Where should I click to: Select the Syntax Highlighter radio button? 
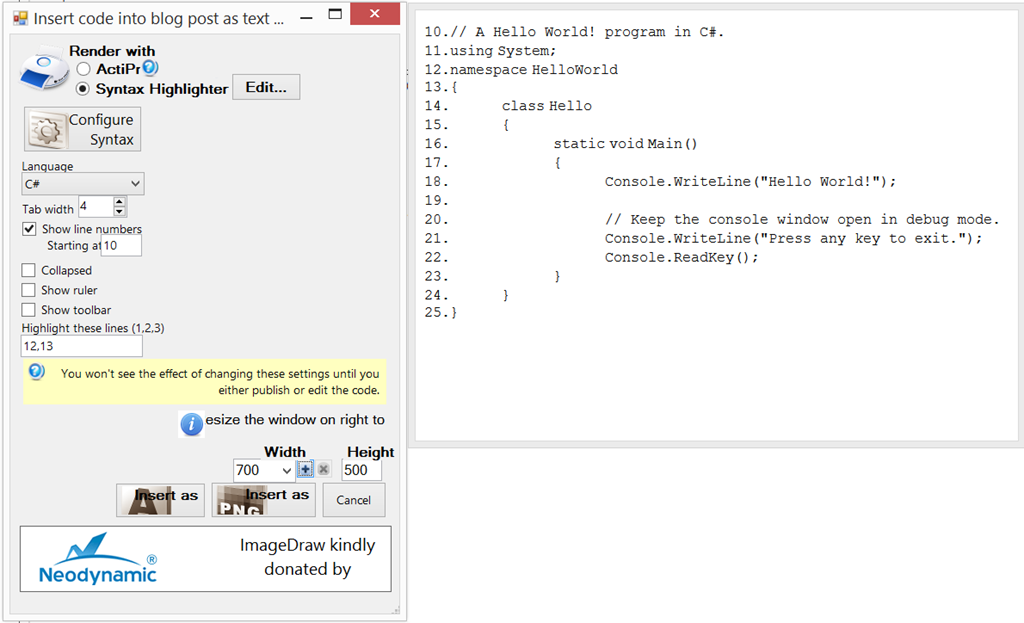tap(83, 89)
